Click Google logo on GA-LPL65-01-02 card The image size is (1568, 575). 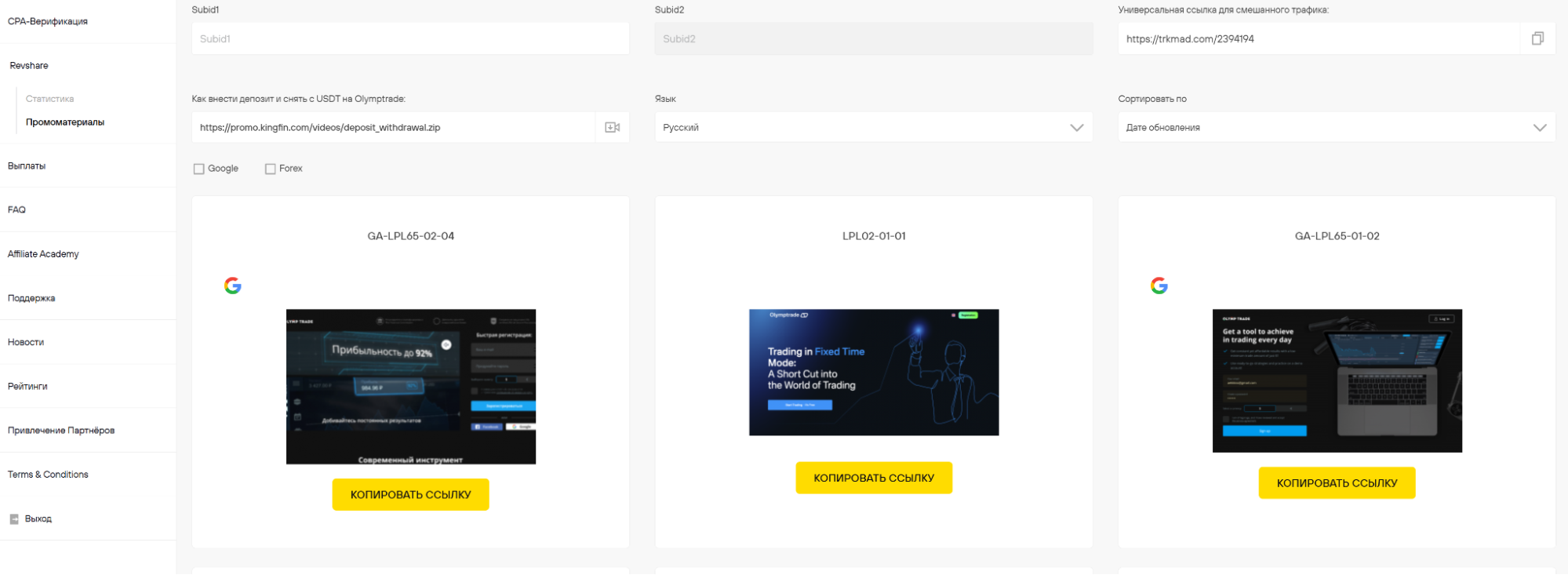coord(1159,286)
